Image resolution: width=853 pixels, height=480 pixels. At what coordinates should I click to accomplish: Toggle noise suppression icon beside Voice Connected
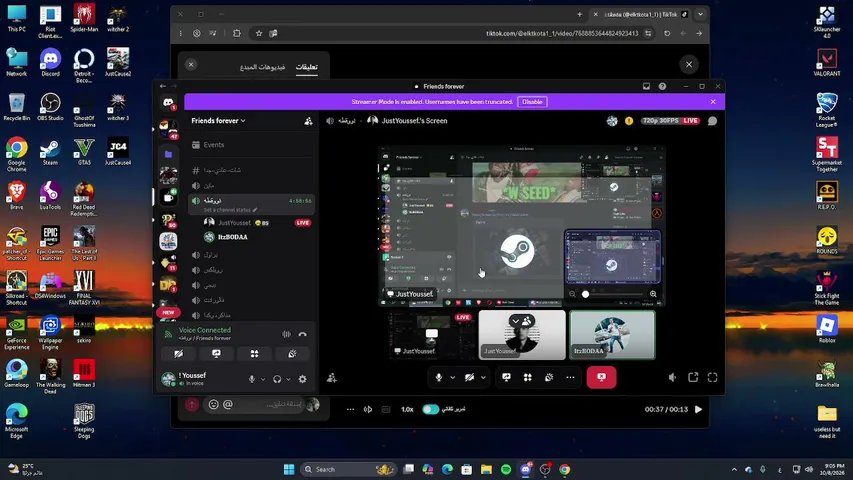286,334
